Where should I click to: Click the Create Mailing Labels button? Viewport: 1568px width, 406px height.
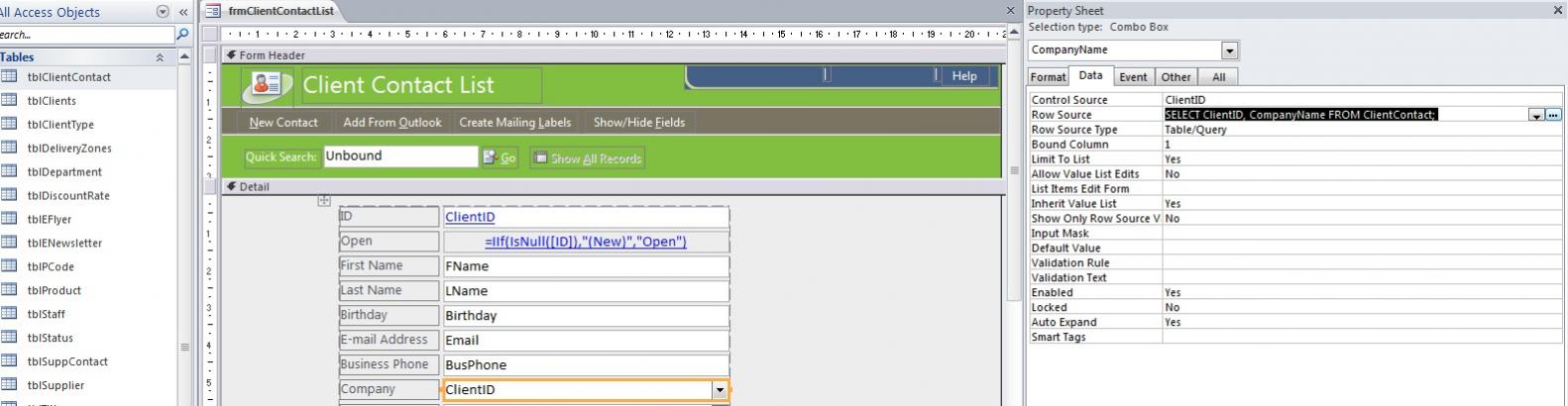click(515, 122)
